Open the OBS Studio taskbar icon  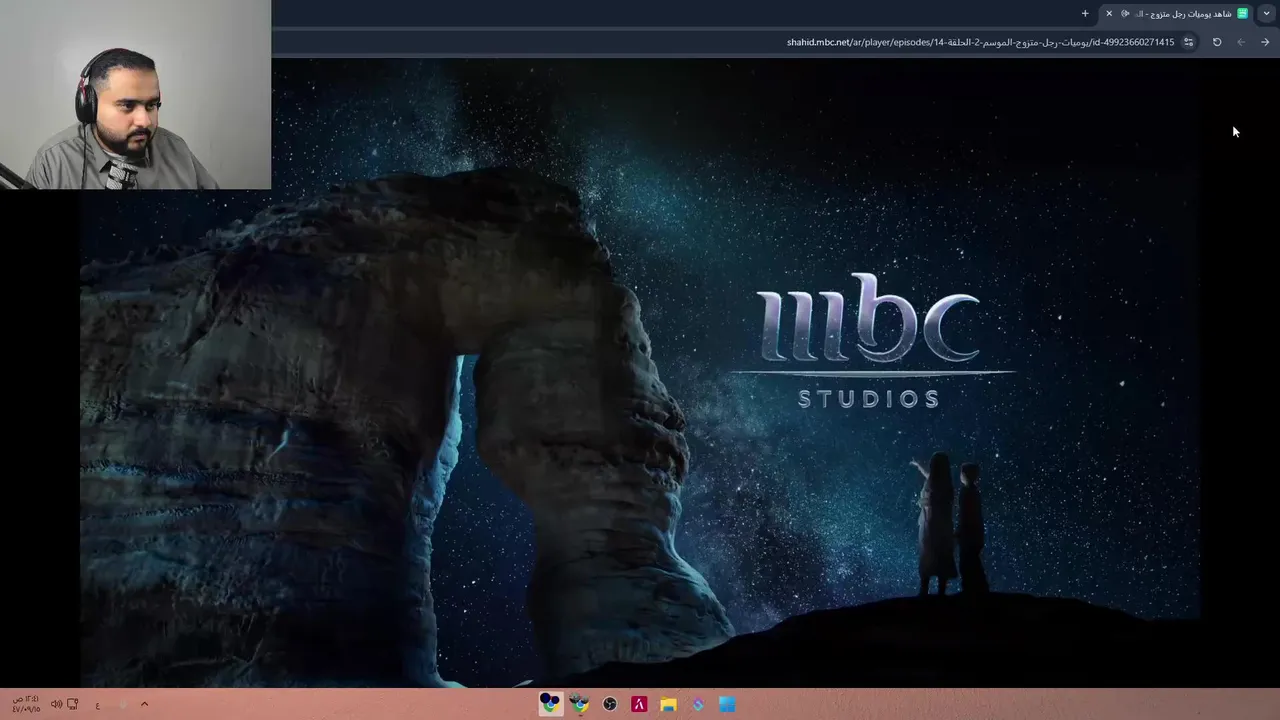(610, 704)
